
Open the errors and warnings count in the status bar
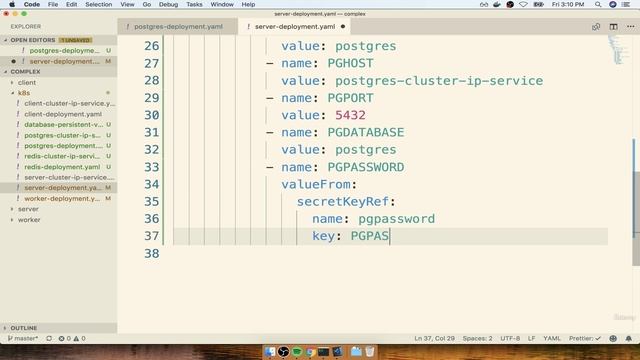click(72, 338)
